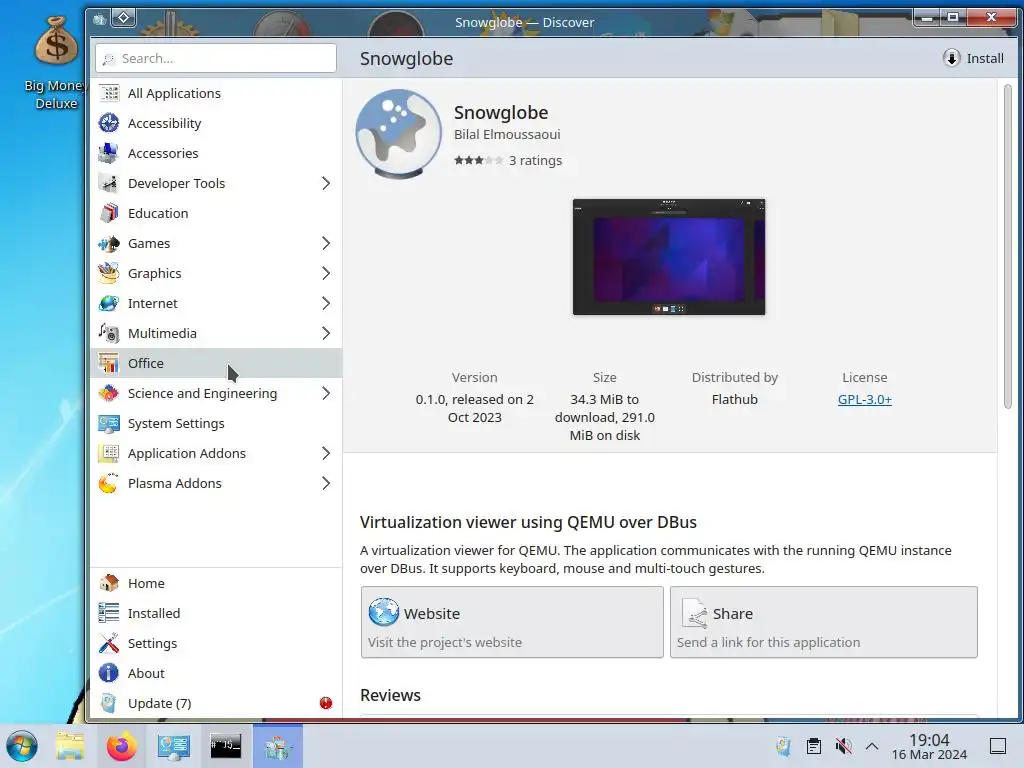Click the Accessories category icon
The image size is (1024, 768).
pyautogui.click(x=109, y=153)
